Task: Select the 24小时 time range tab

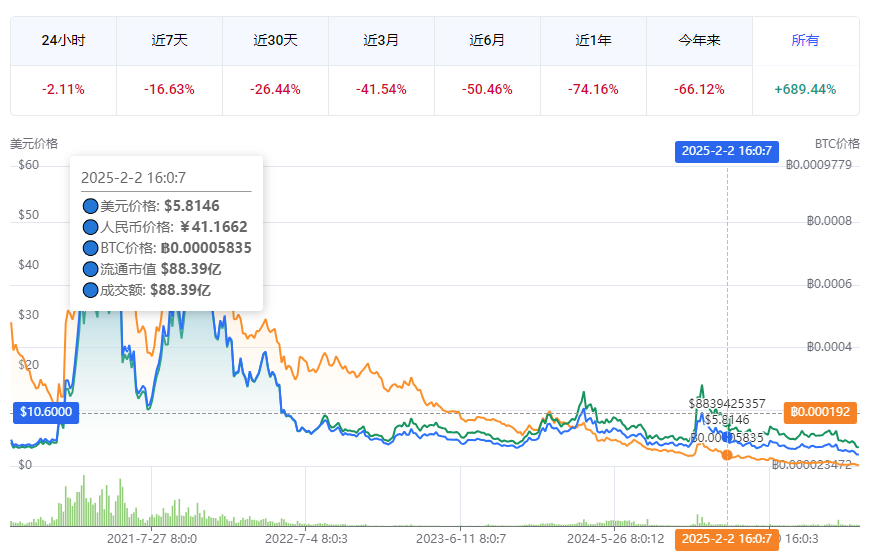Action: (x=63, y=41)
